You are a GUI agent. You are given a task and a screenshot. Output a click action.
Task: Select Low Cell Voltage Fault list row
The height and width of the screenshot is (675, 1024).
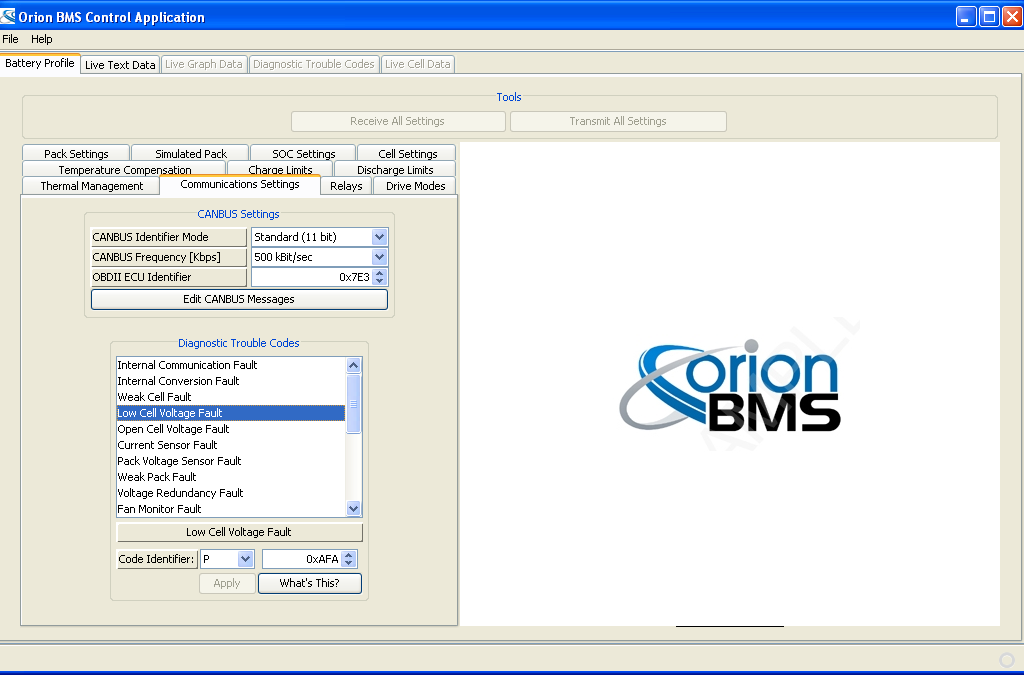click(x=231, y=413)
